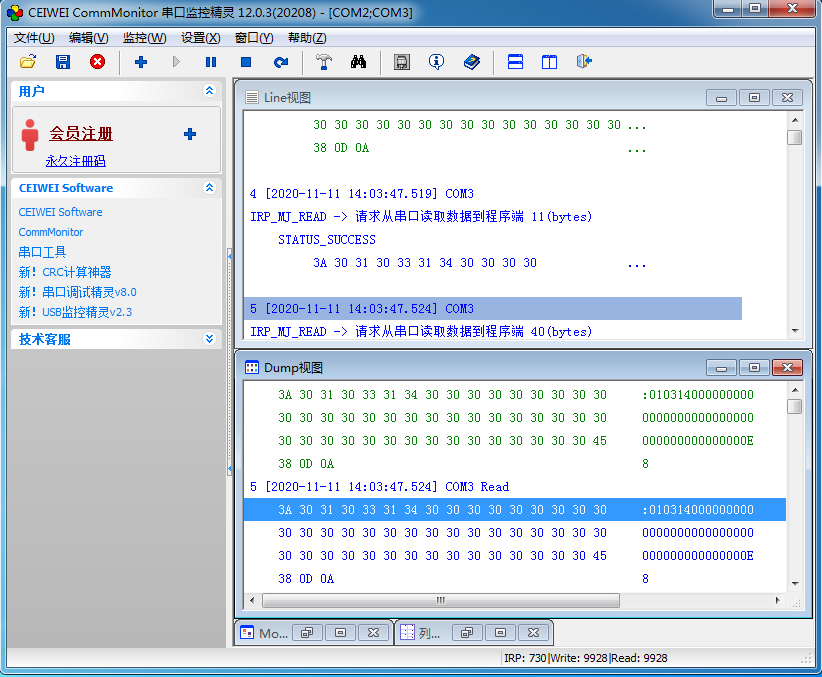Click Dump视图 vertical scrollbar down arrow
Screen dimensions: 822x677
795,584
